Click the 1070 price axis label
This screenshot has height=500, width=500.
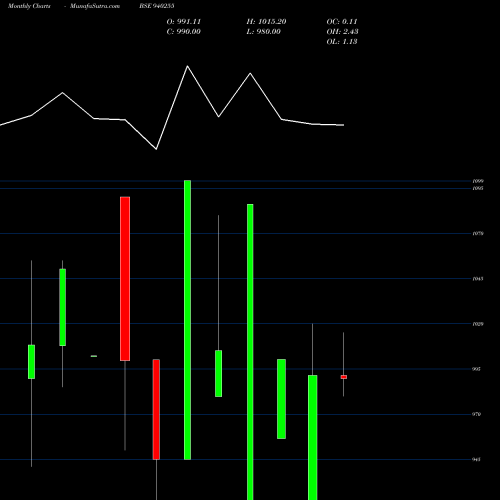[478, 233]
